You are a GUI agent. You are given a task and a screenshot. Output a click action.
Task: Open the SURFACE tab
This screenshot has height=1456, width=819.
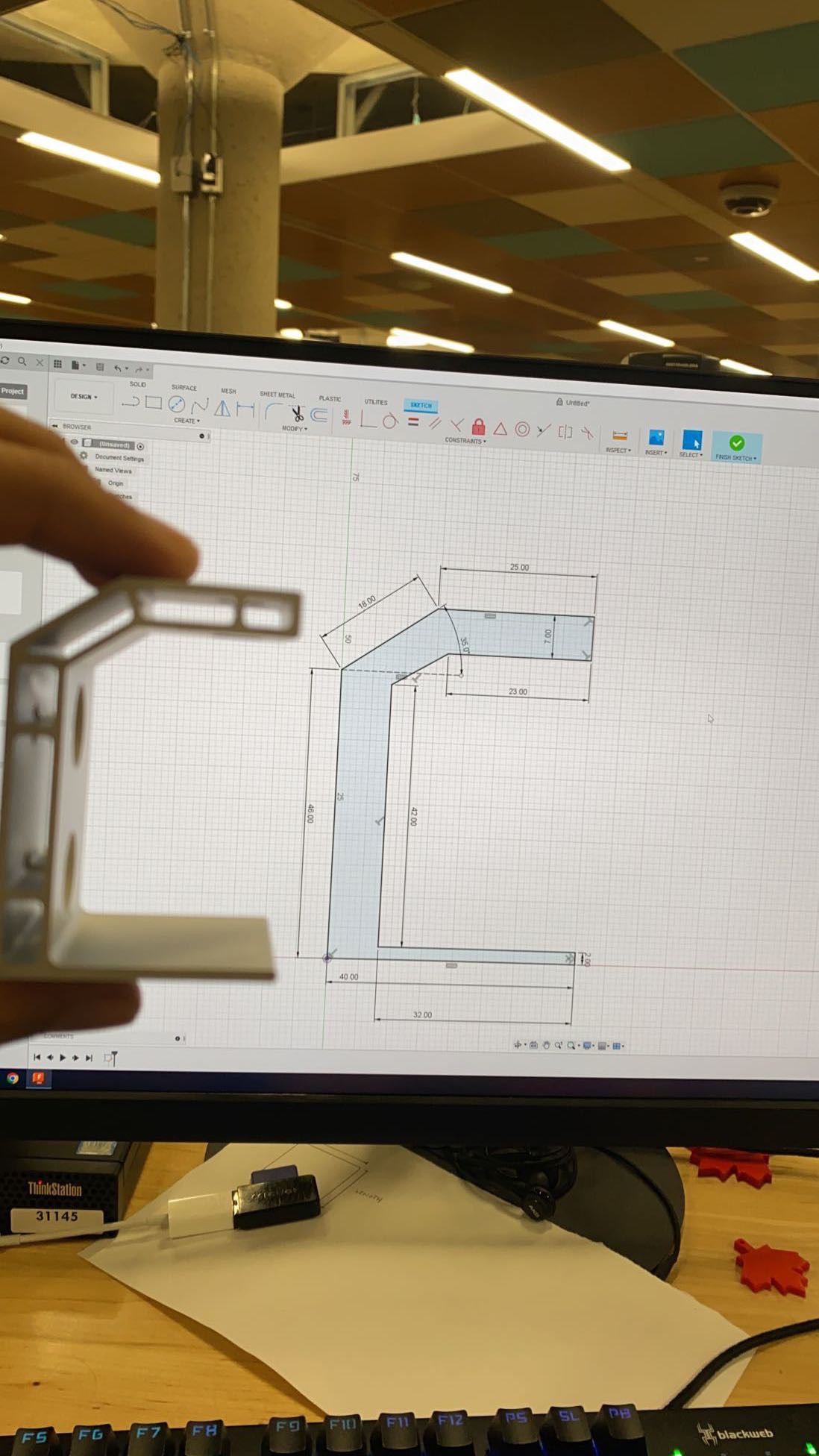[x=184, y=388]
